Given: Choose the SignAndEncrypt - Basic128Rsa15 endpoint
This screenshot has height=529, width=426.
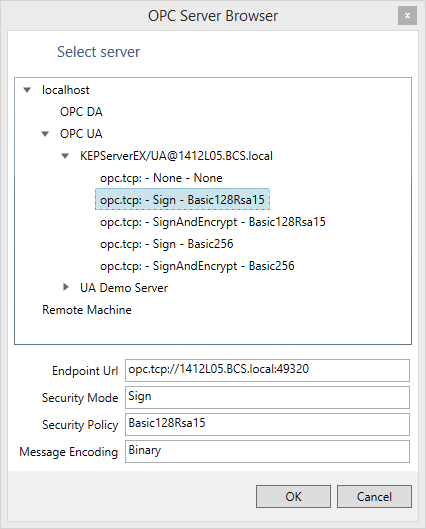Looking at the screenshot, I should point(213,222).
